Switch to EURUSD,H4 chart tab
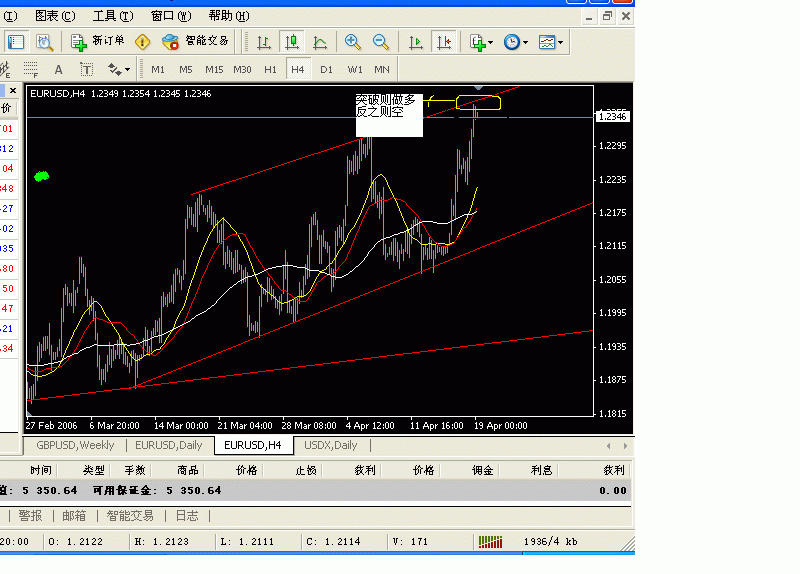The height and width of the screenshot is (574, 800). (x=253, y=445)
